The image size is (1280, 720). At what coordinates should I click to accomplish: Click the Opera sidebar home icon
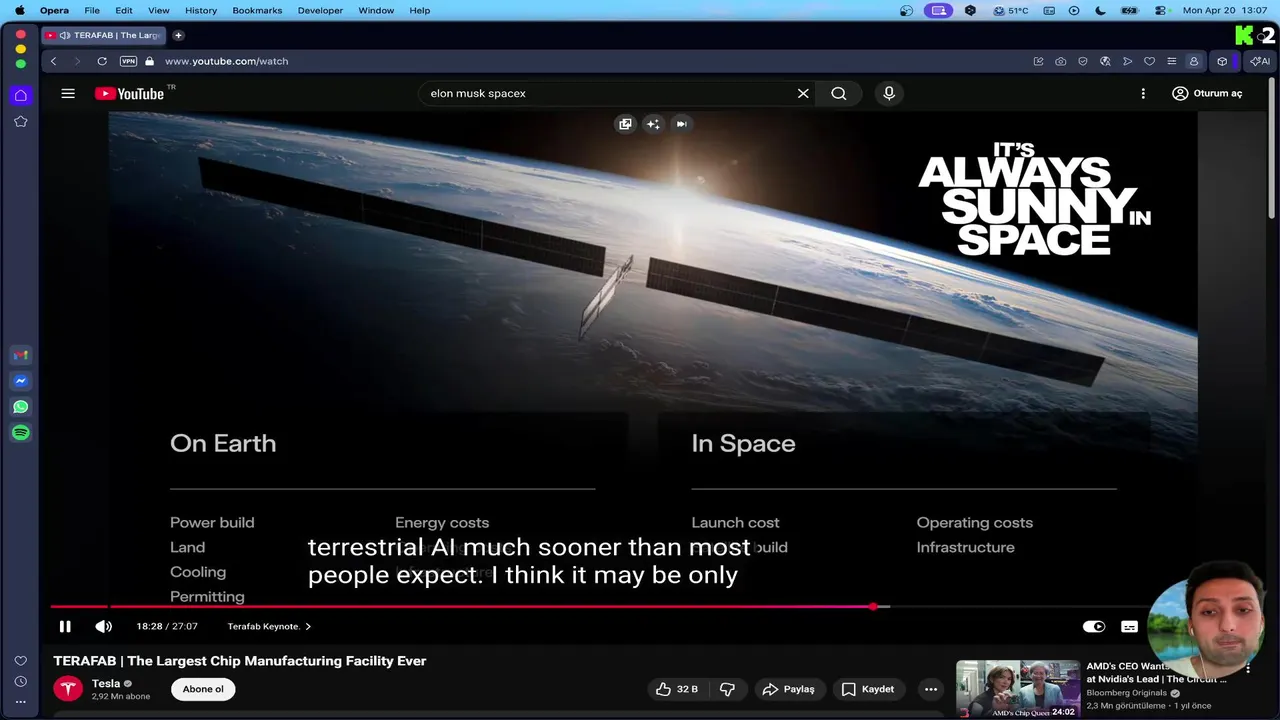point(20,96)
